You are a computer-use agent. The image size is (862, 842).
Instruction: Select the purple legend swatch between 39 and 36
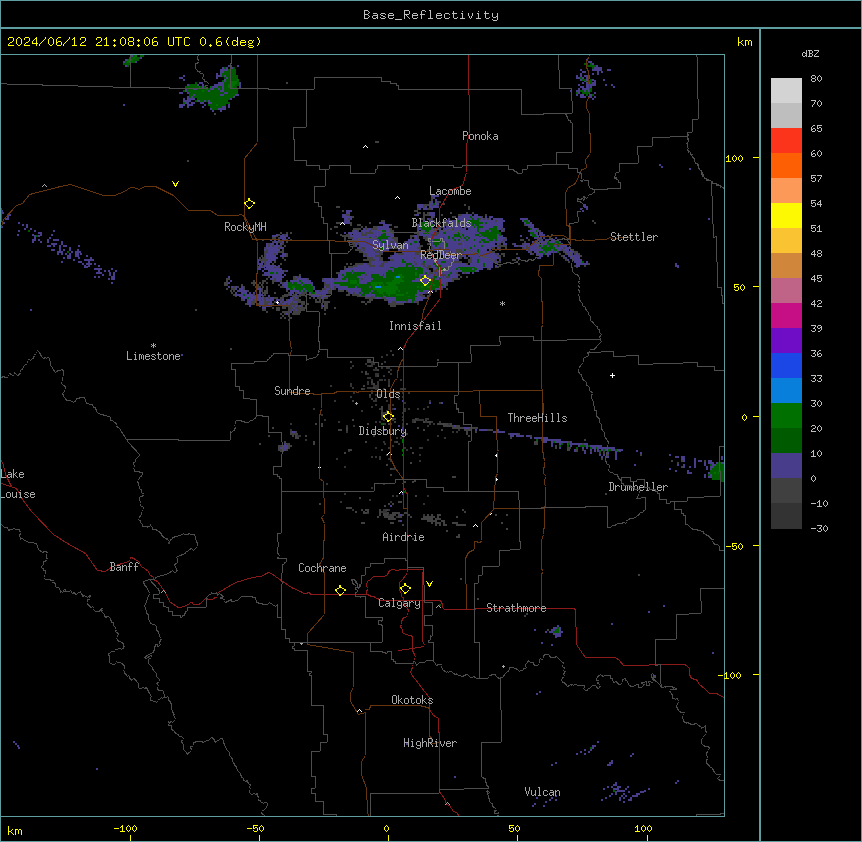pos(786,340)
